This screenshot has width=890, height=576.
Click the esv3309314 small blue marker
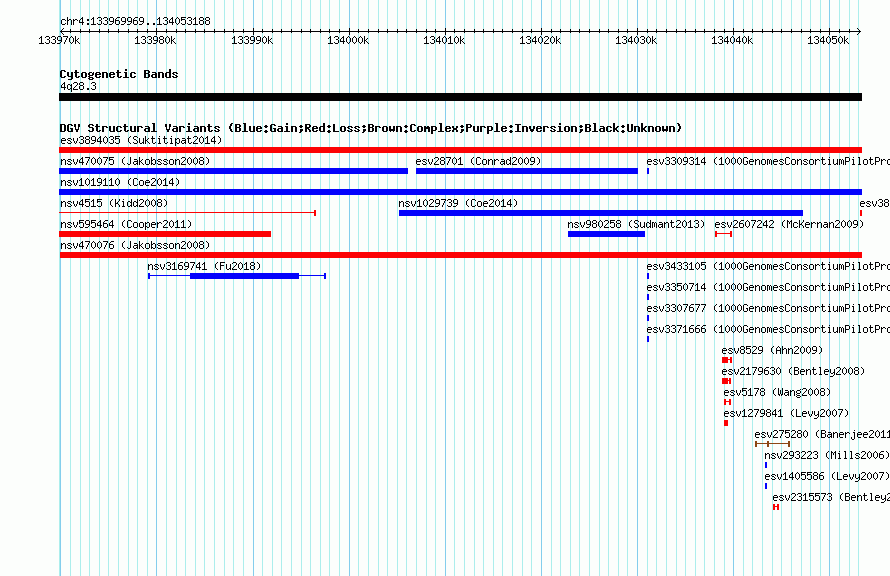tap(648, 171)
